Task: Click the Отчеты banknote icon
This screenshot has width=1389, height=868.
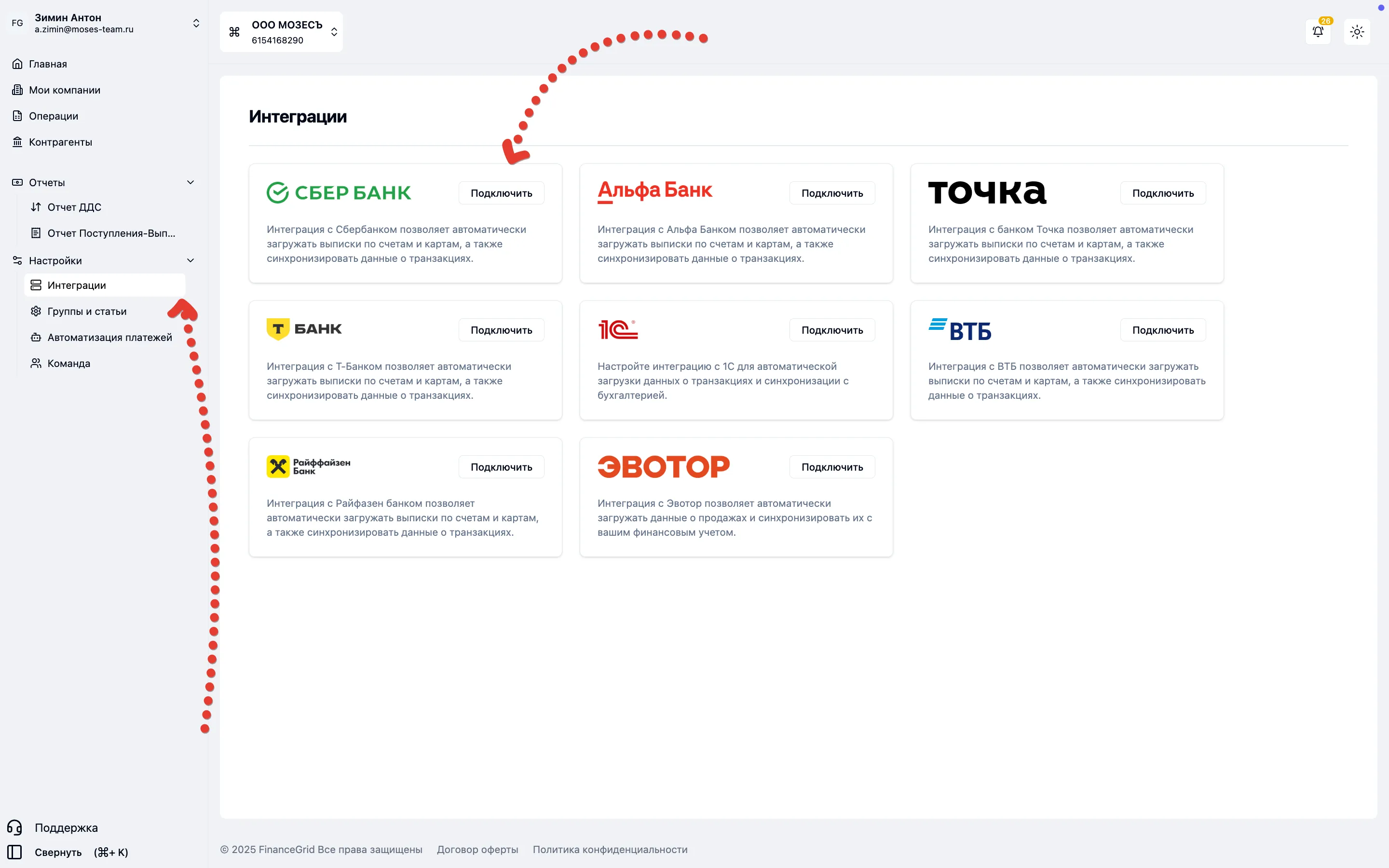Action: pos(18,183)
